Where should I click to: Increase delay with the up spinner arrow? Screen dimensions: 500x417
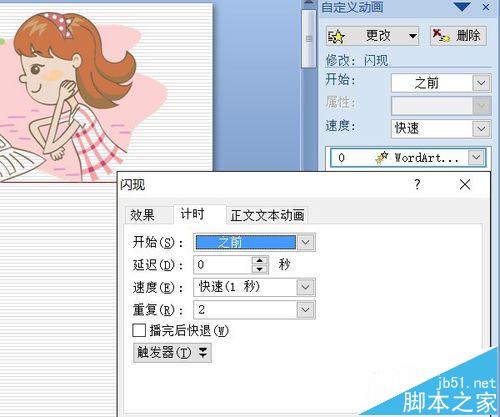[x=260, y=261]
